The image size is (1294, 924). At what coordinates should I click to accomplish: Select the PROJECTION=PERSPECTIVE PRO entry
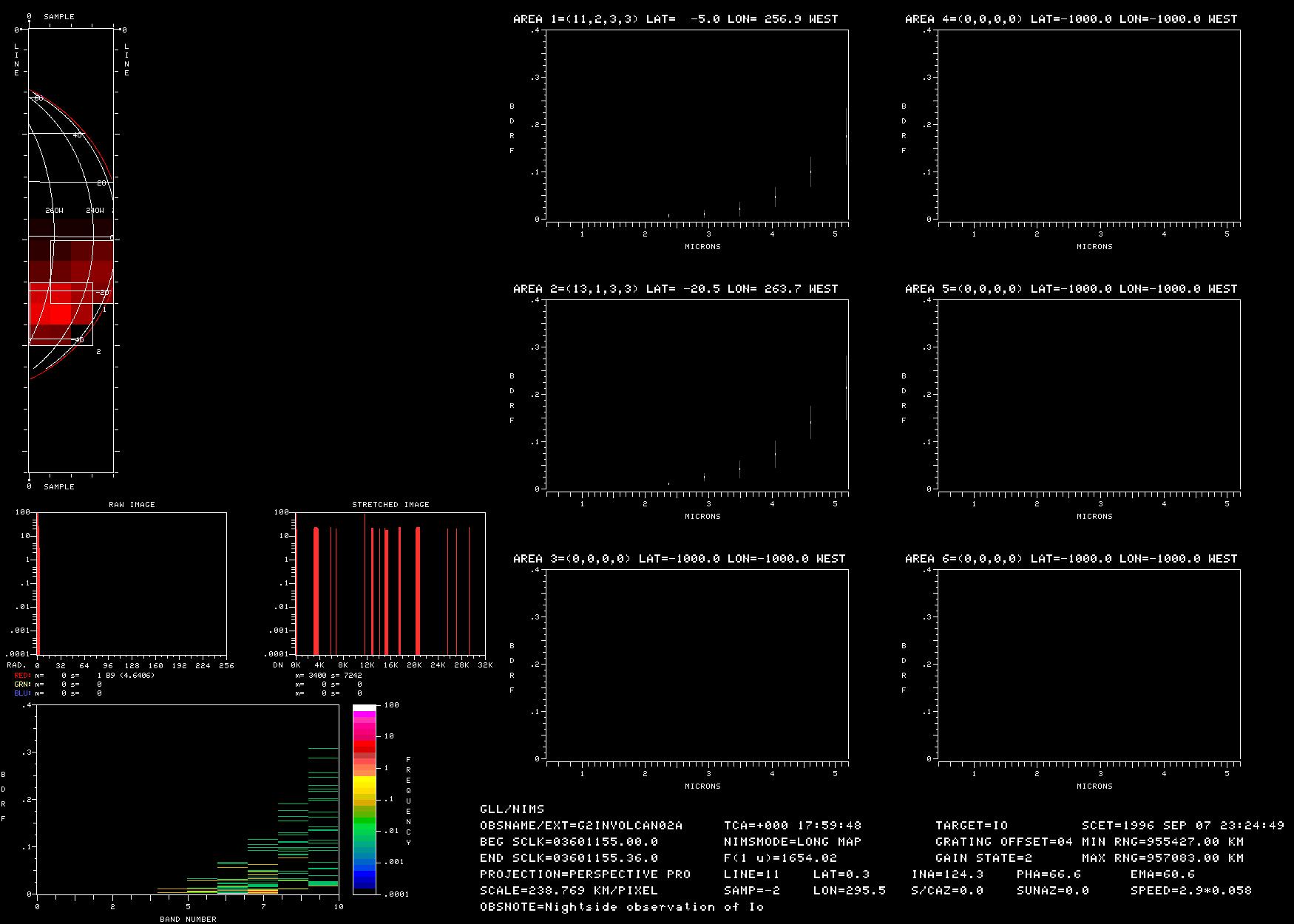point(586,874)
